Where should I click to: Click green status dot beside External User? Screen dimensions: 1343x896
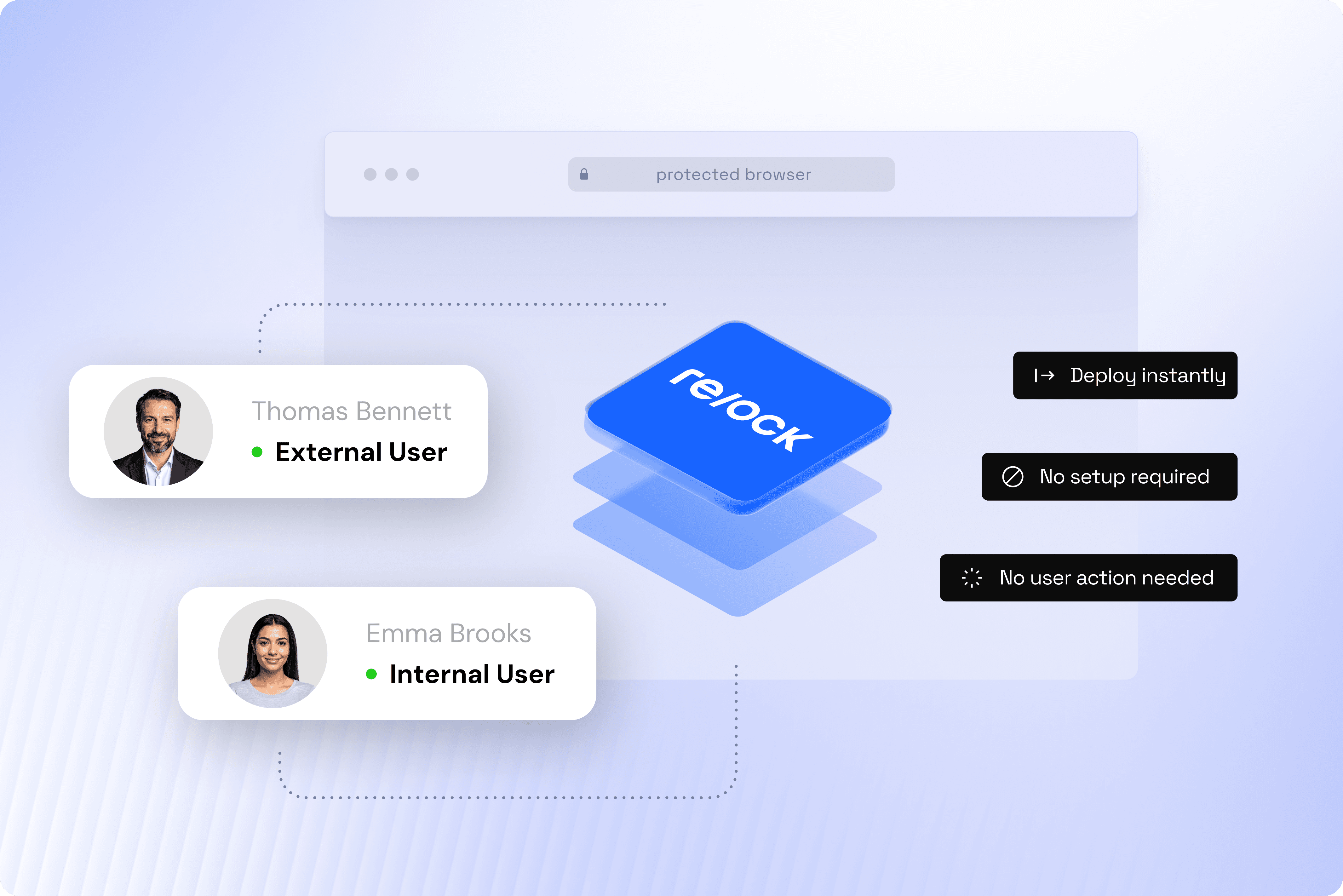pos(257,452)
